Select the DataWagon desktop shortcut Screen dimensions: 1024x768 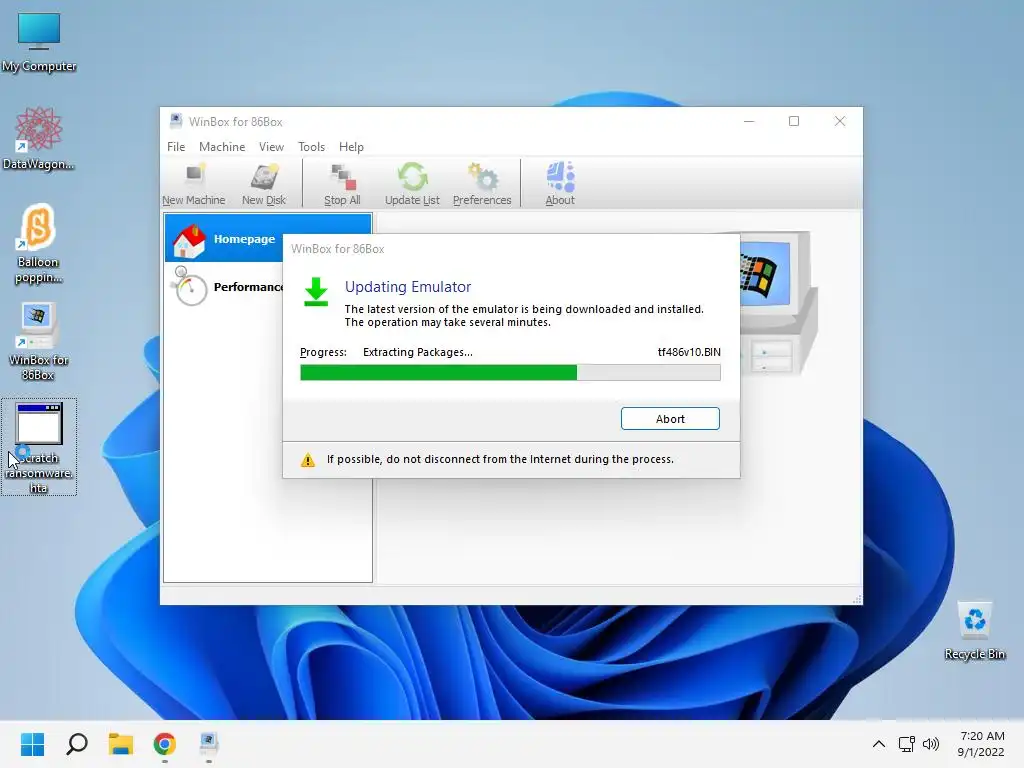click(39, 138)
